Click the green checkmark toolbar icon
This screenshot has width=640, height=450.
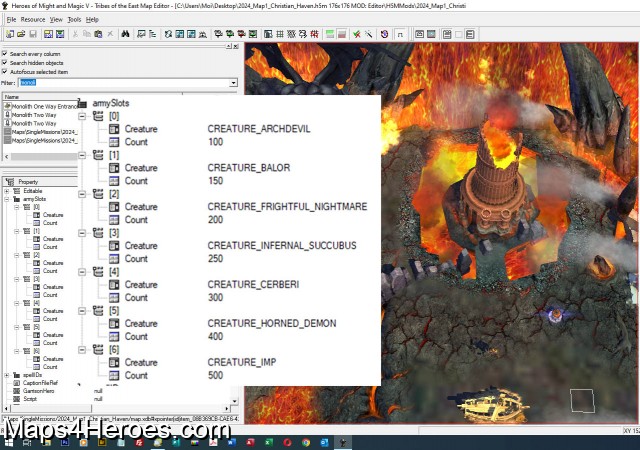[x=357, y=34]
